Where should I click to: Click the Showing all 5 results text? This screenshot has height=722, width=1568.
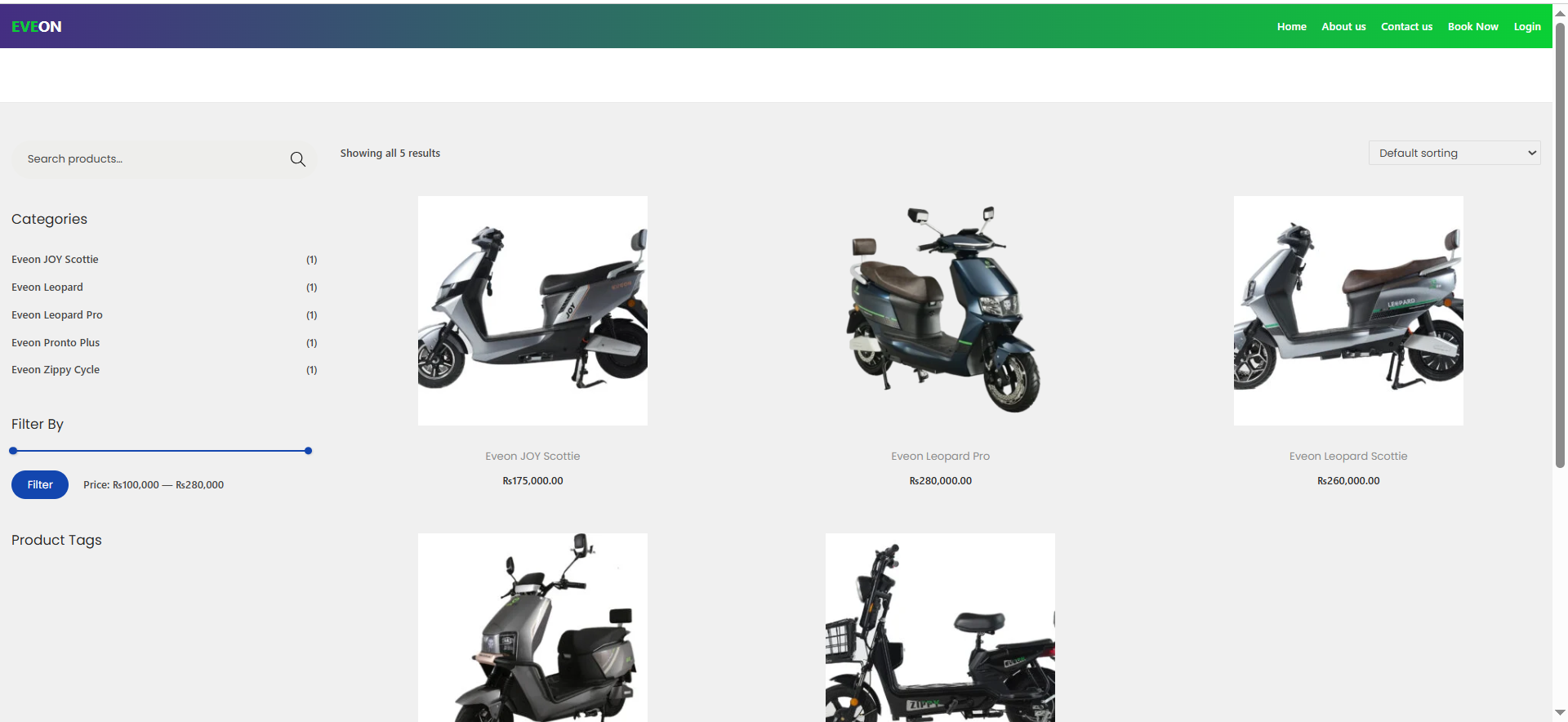390,154
